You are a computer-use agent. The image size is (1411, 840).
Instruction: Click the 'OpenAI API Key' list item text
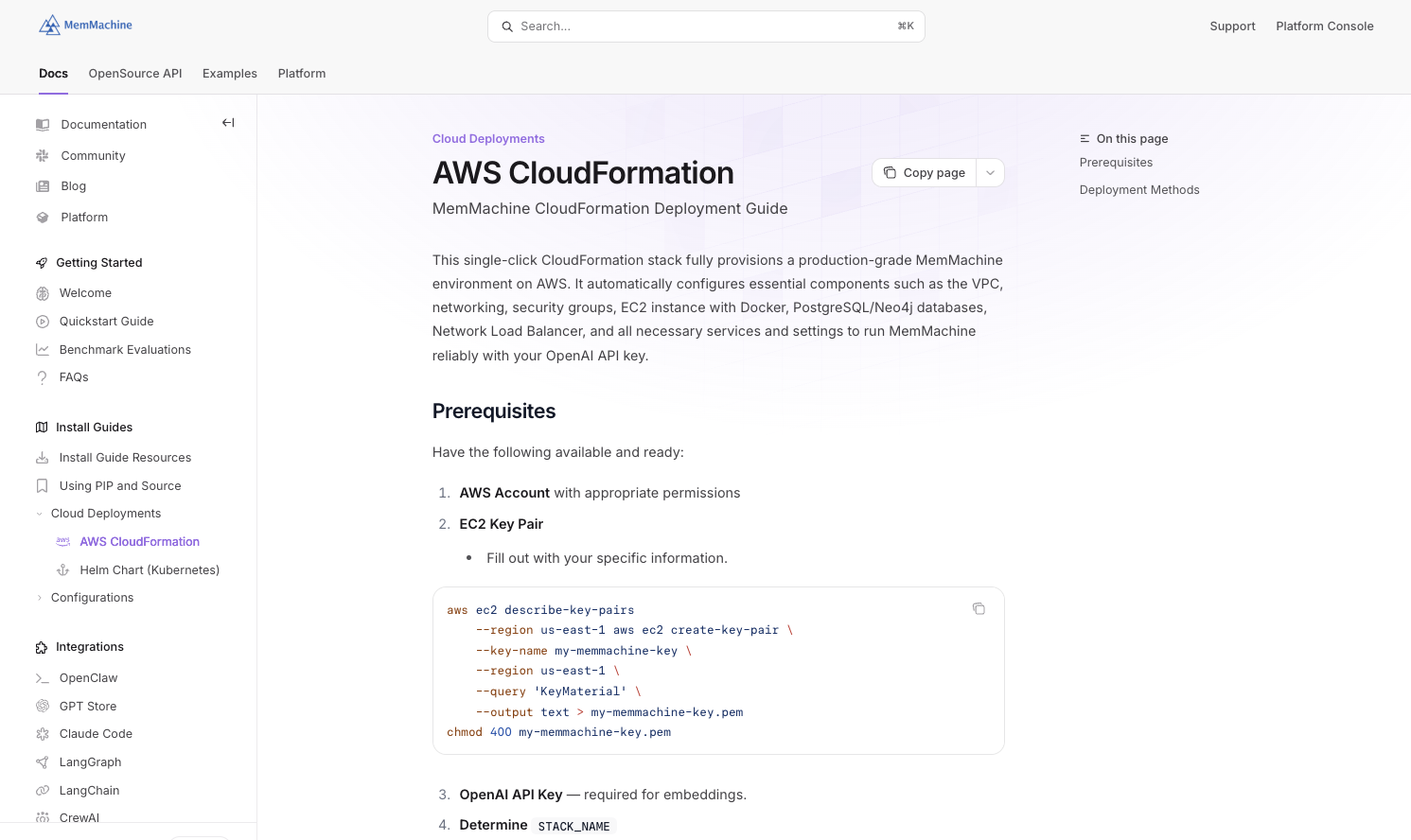pos(511,795)
